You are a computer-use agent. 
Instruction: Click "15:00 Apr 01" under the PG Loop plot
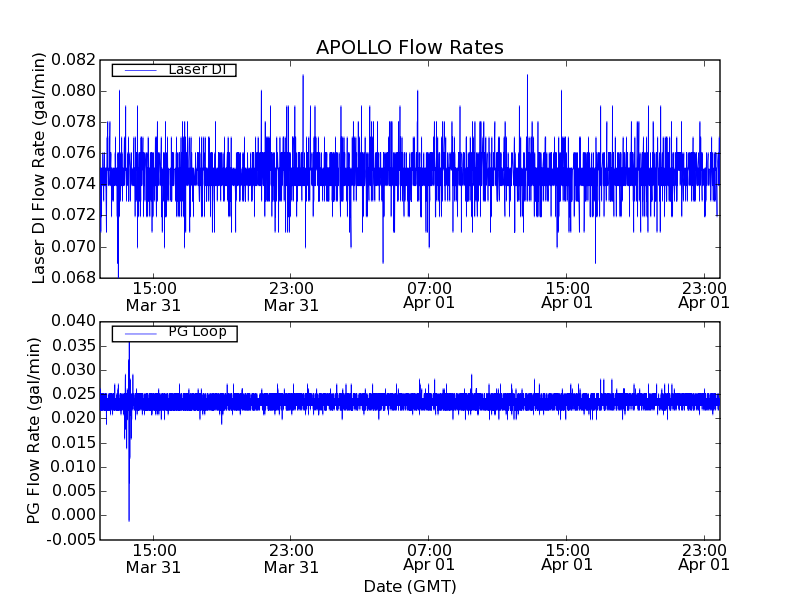(566, 558)
